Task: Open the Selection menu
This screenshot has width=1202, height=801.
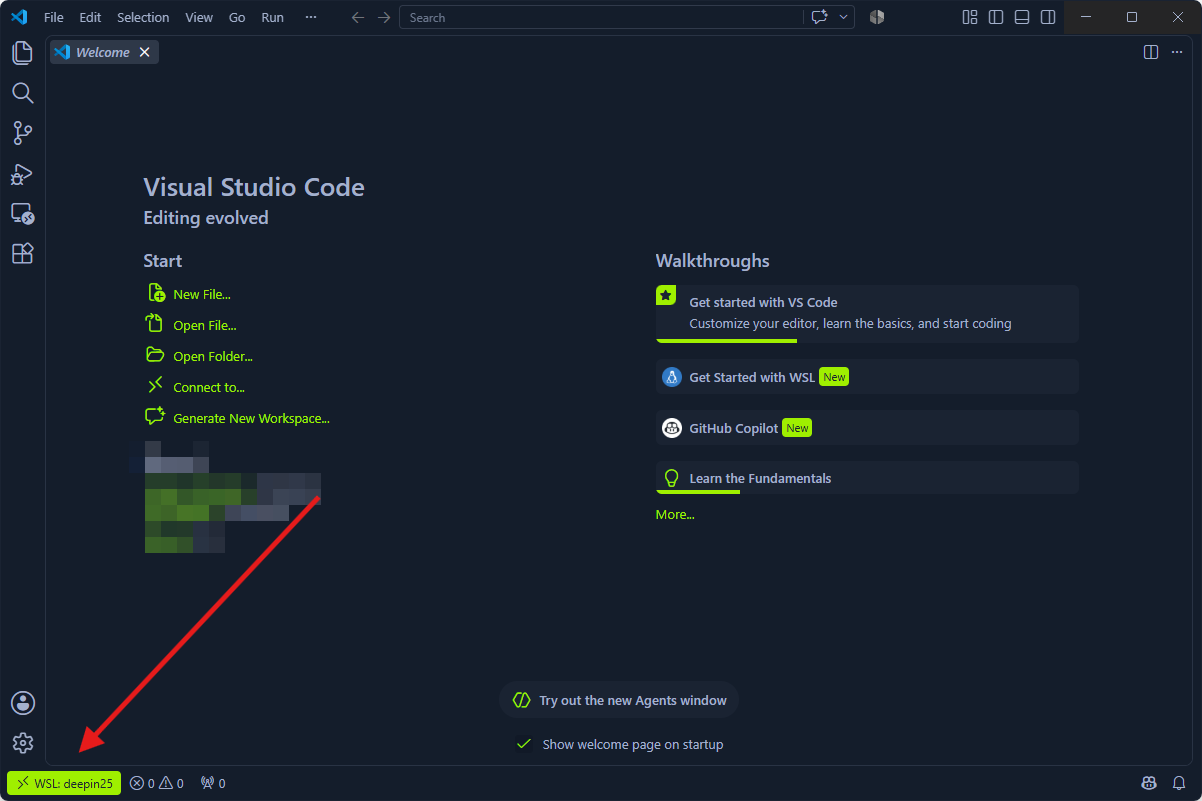Action: click(143, 17)
